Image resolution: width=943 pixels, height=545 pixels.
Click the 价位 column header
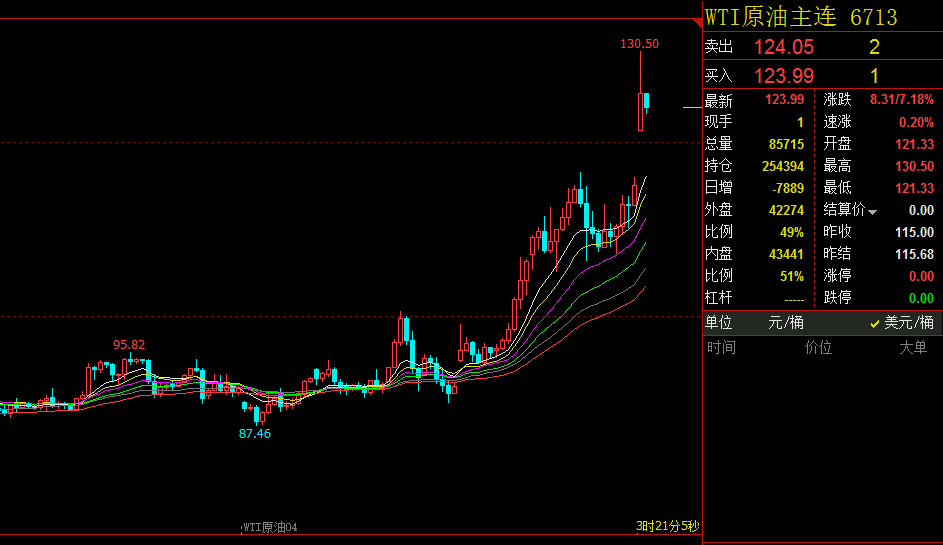tap(819, 347)
